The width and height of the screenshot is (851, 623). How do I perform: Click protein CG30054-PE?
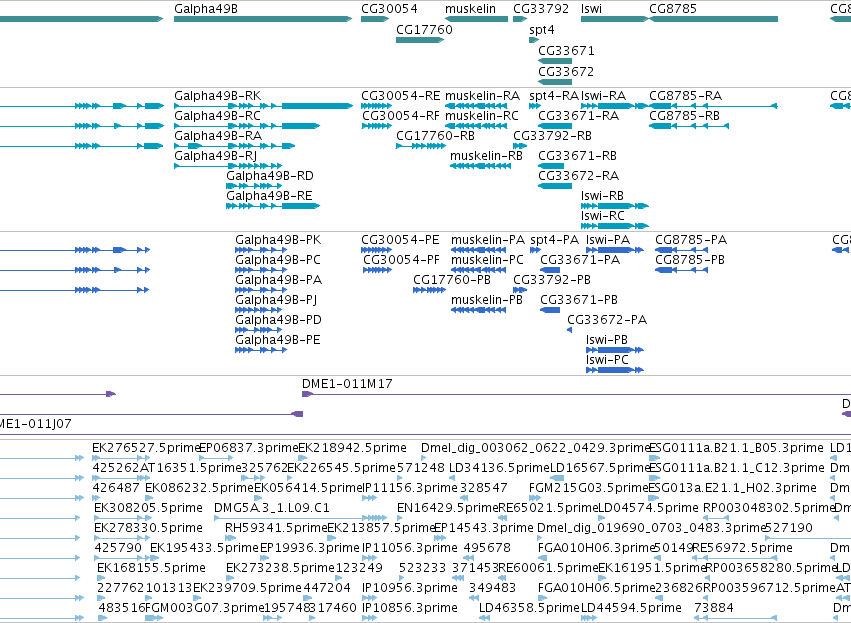click(401, 240)
